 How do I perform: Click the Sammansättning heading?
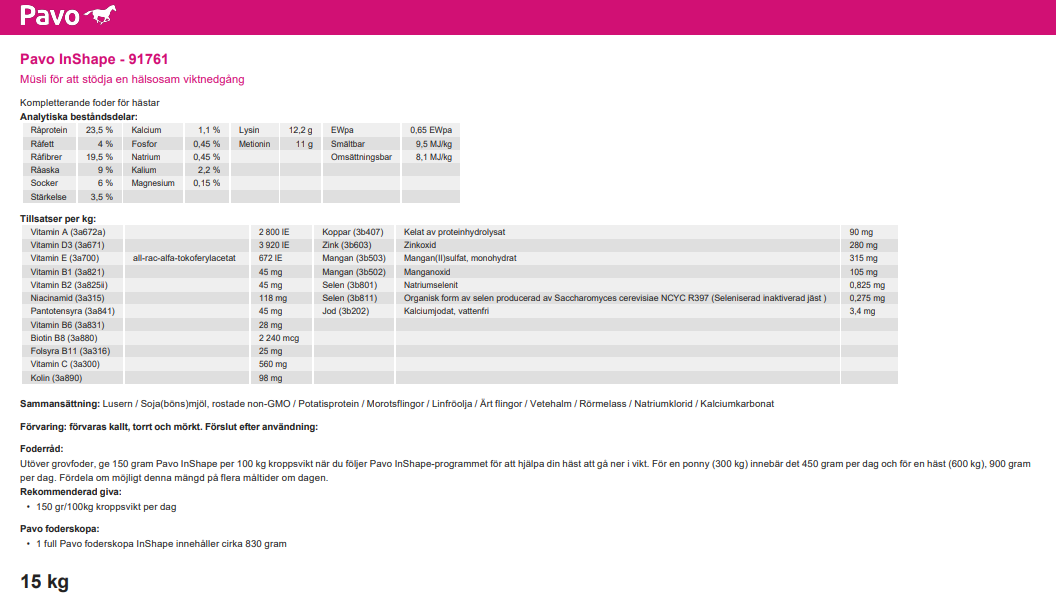click(59, 404)
